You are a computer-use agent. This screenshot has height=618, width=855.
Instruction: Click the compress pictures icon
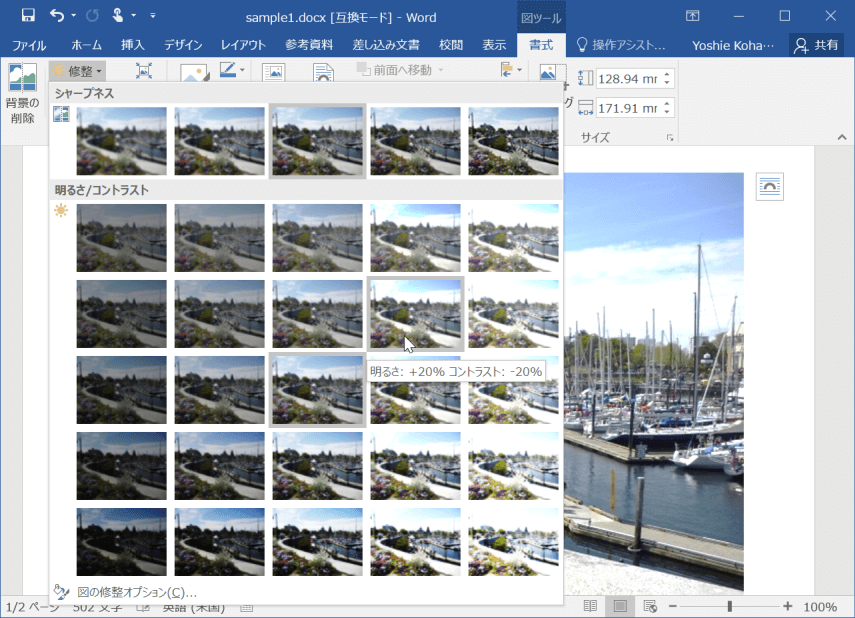(x=143, y=71)
